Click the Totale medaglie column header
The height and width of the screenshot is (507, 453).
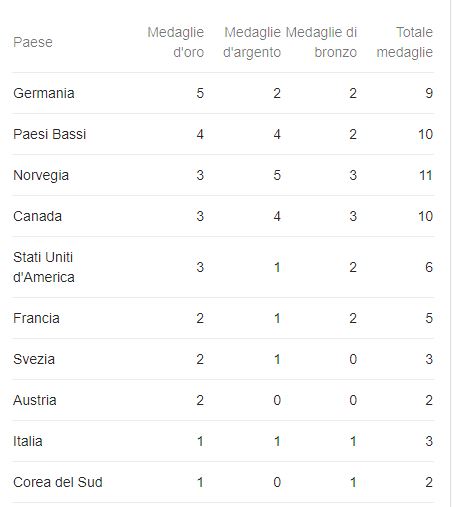click(x=405, y=42)
